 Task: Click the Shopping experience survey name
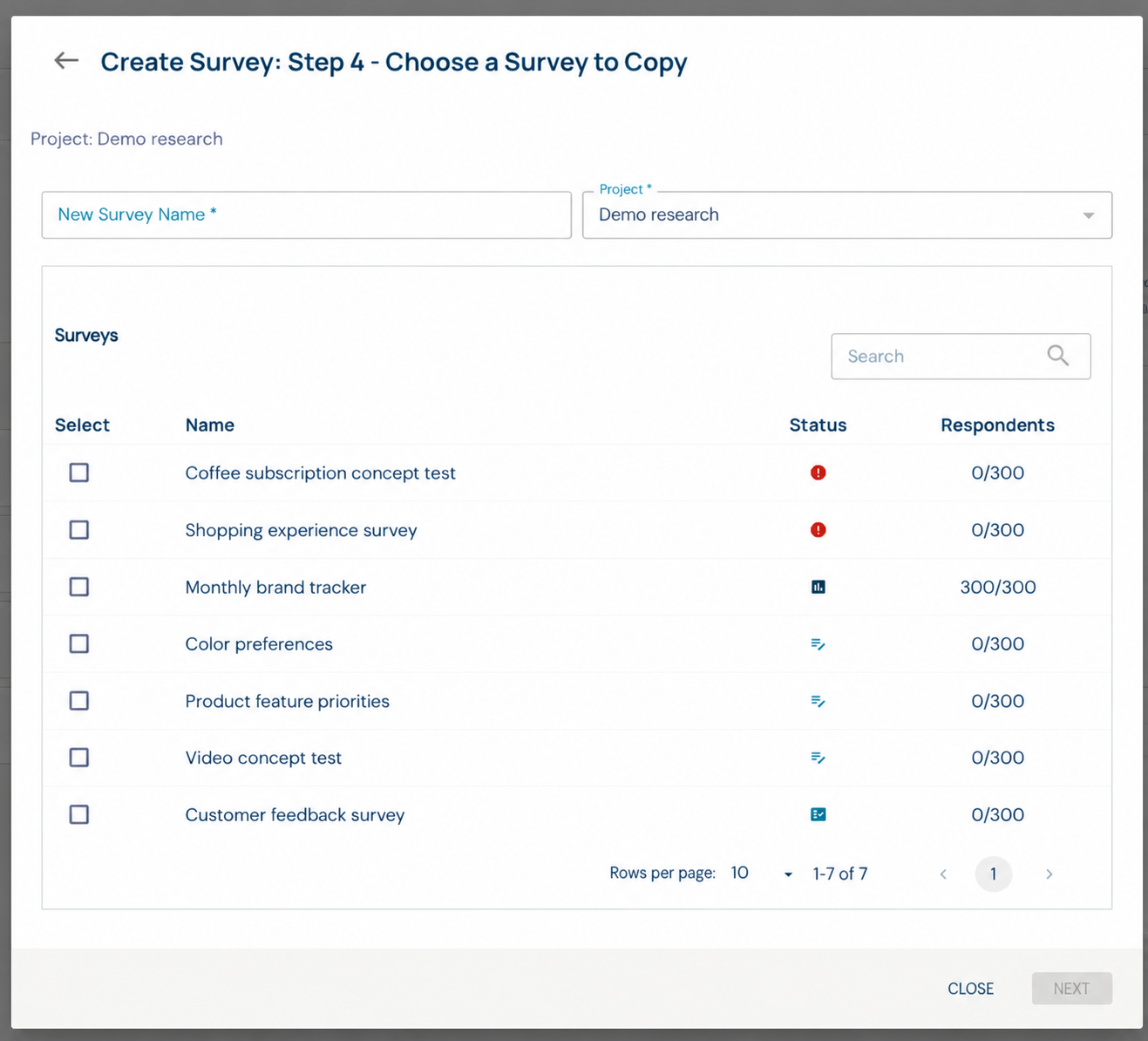click(301, 531)
